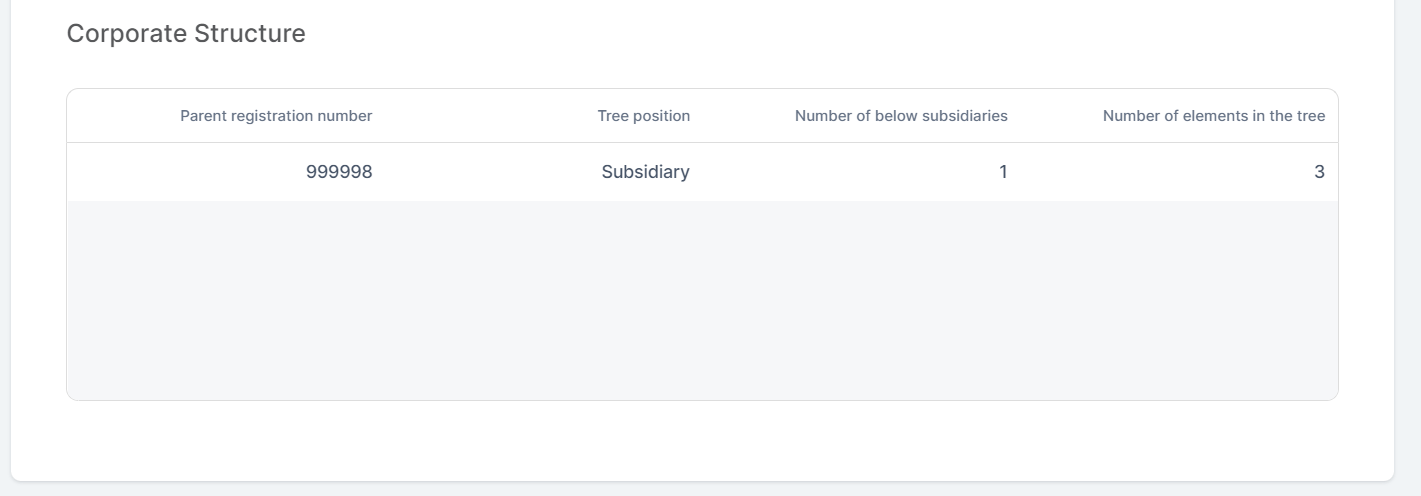Click Number of elements in the tree header
The width and height of the screenshot is (1421, 496).
[1213, 116]
